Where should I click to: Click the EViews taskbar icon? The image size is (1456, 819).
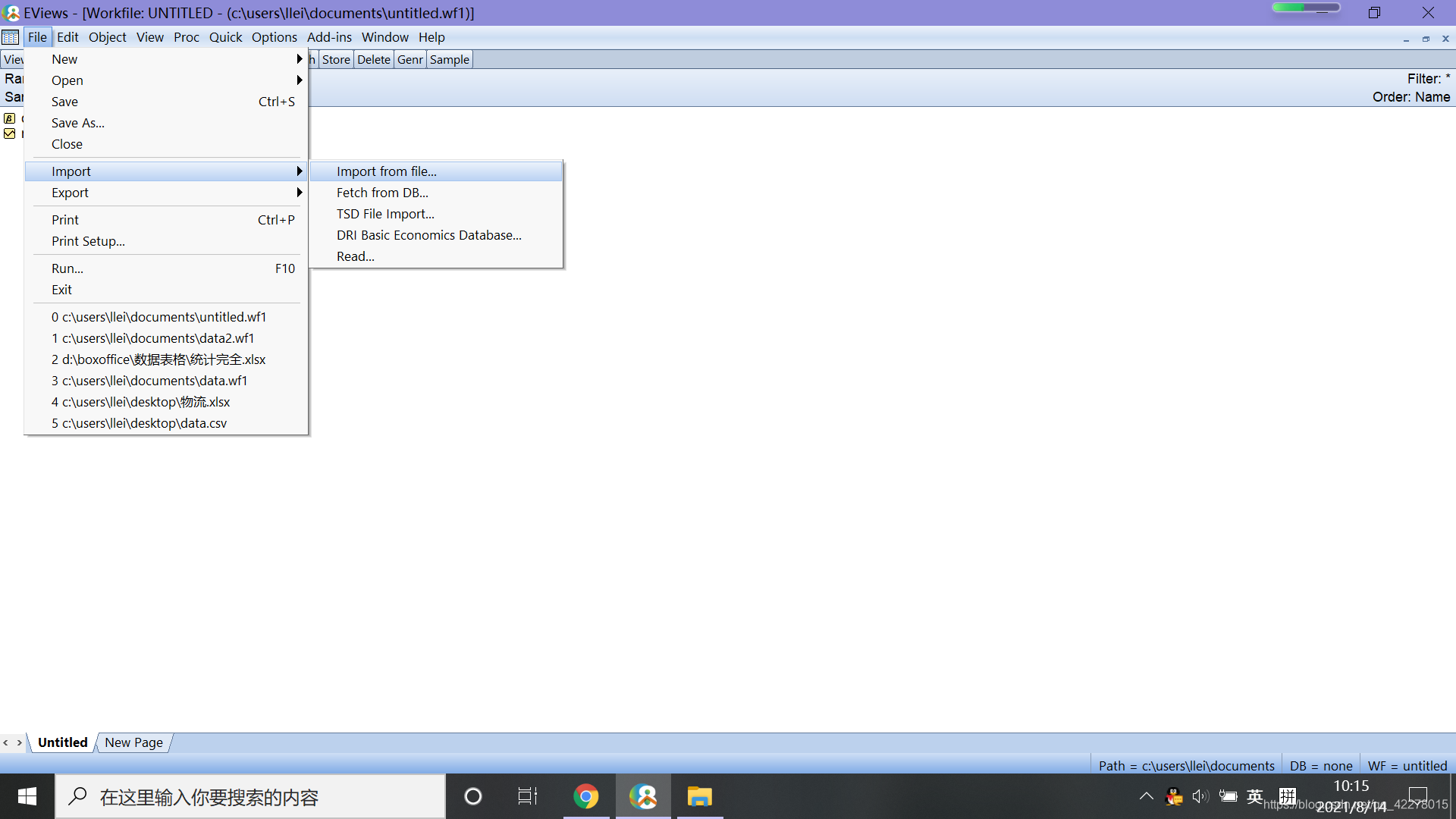pos(643,796)
